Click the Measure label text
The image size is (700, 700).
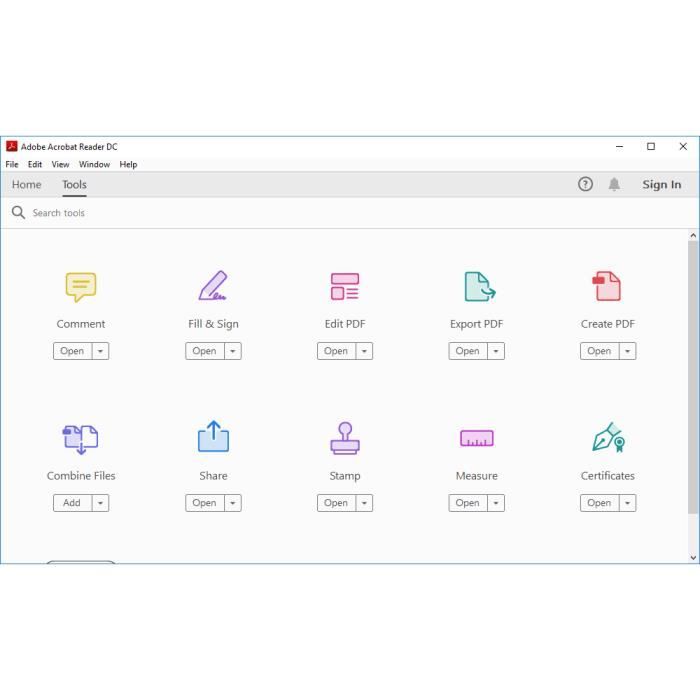click(x=476, y=475)
